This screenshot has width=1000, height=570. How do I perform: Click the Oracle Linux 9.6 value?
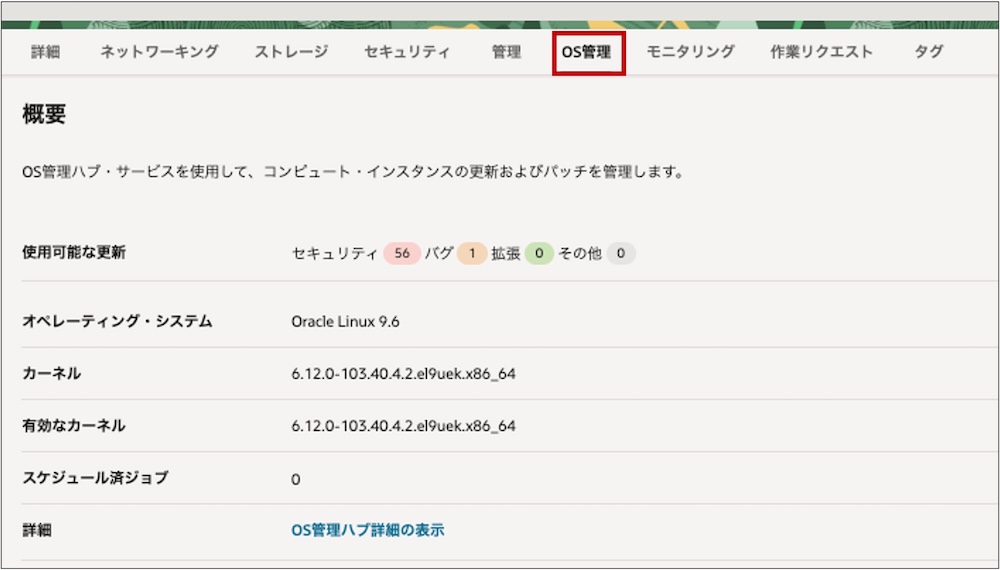(x=346, y=322)
